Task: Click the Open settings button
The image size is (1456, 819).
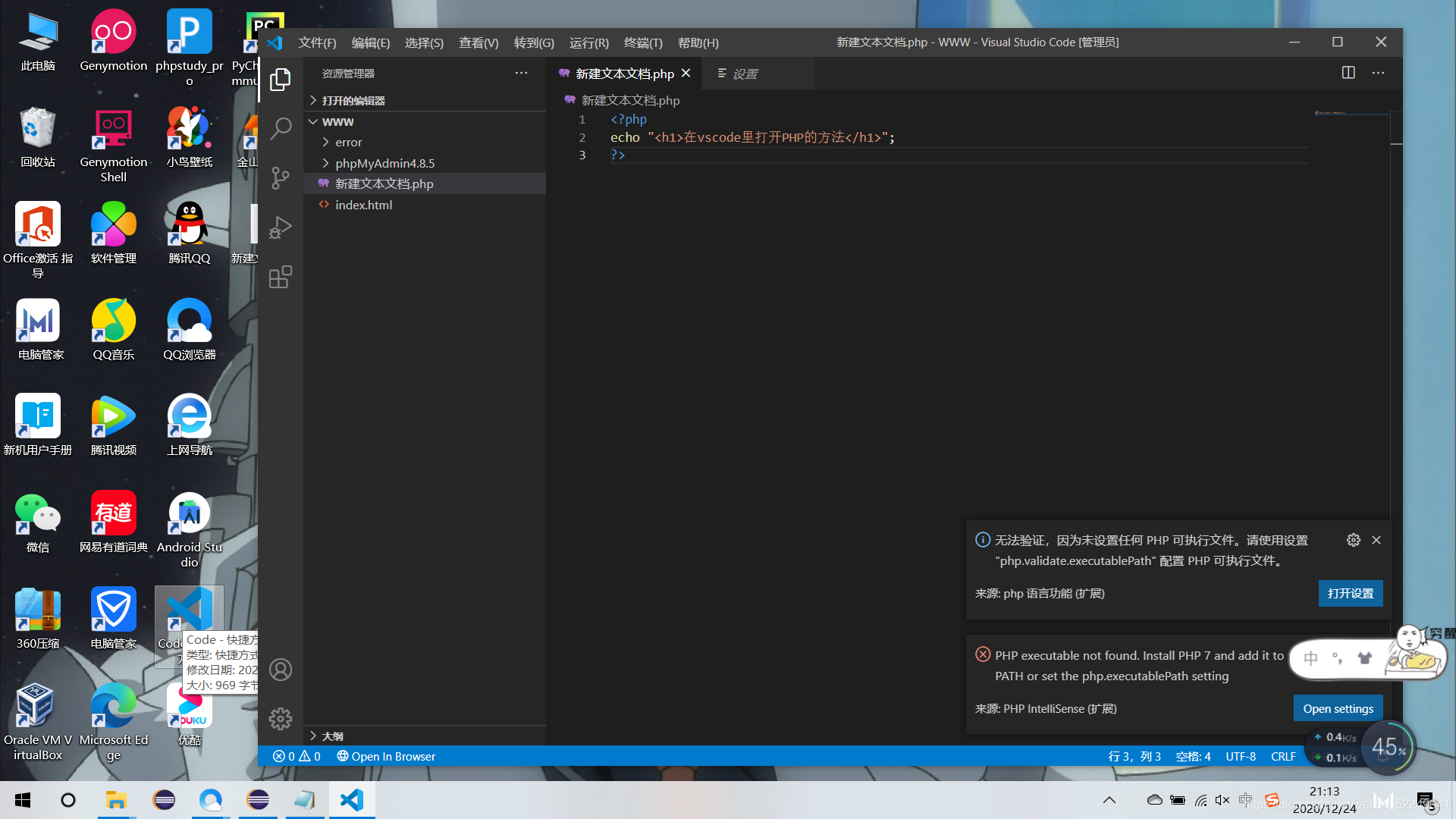Action: click(1337, 708)
